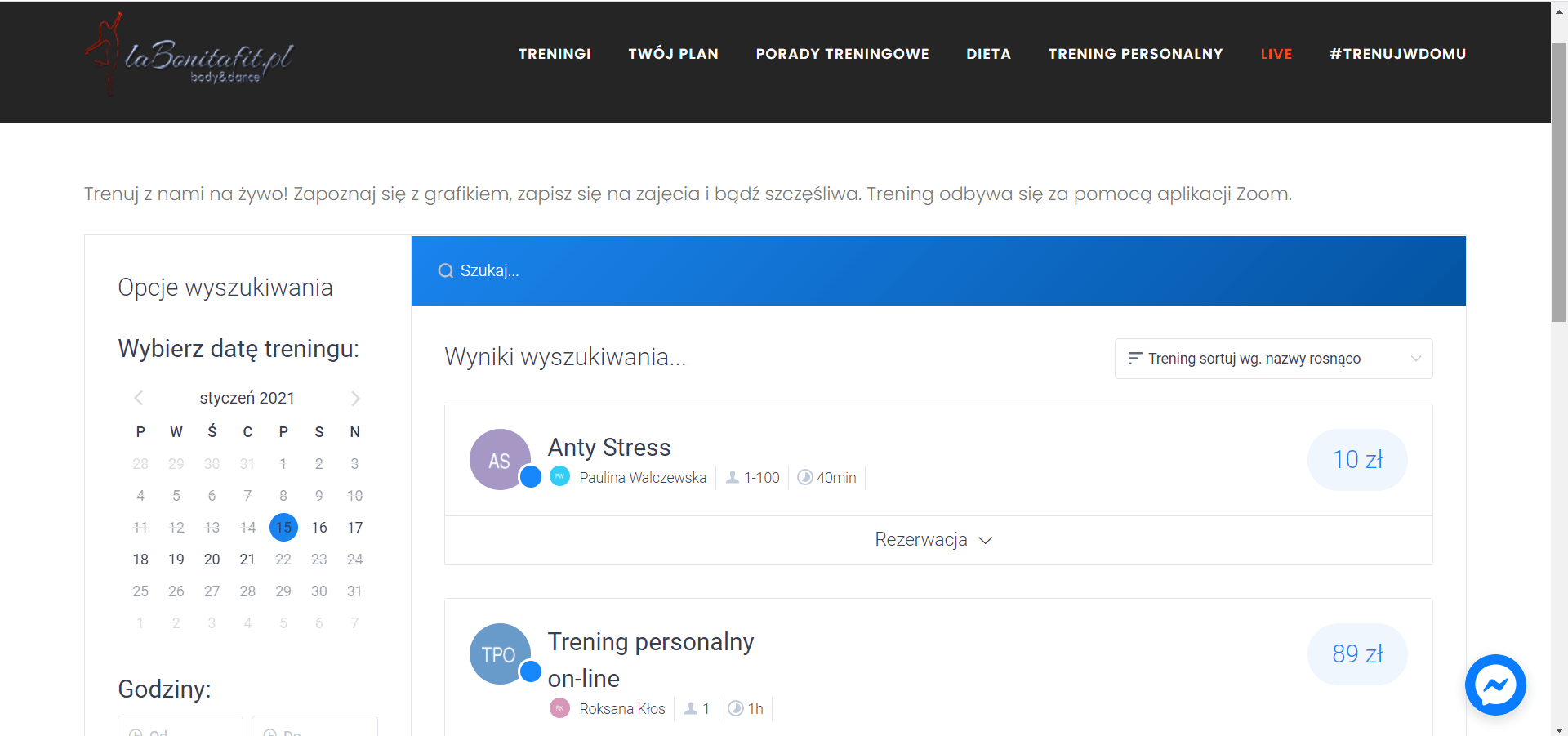Click the 89 zł price button
The height and width of the screenshot is (736, 1568).
1357,654
